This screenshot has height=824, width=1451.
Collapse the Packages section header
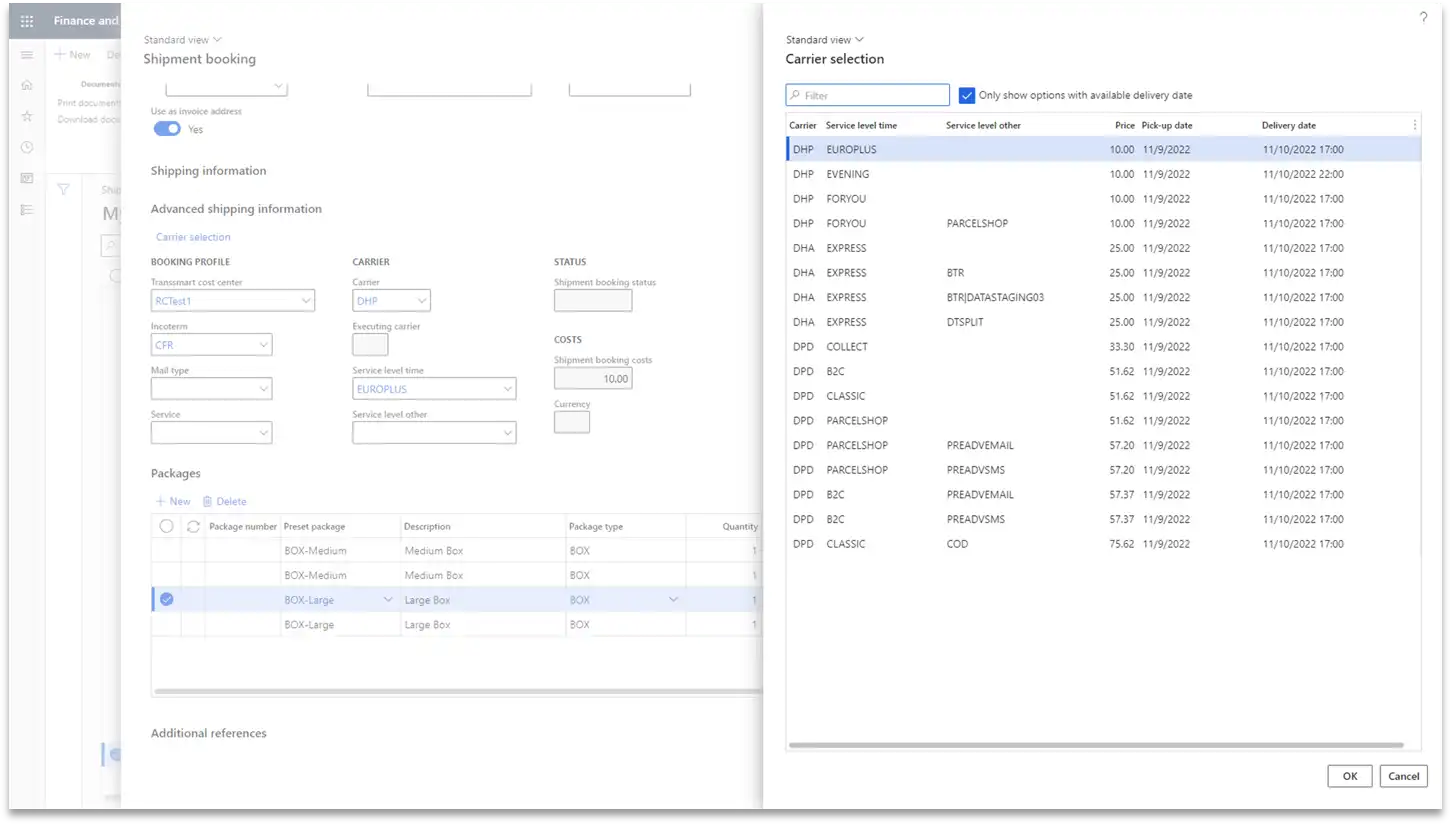(x=176, y=473)
